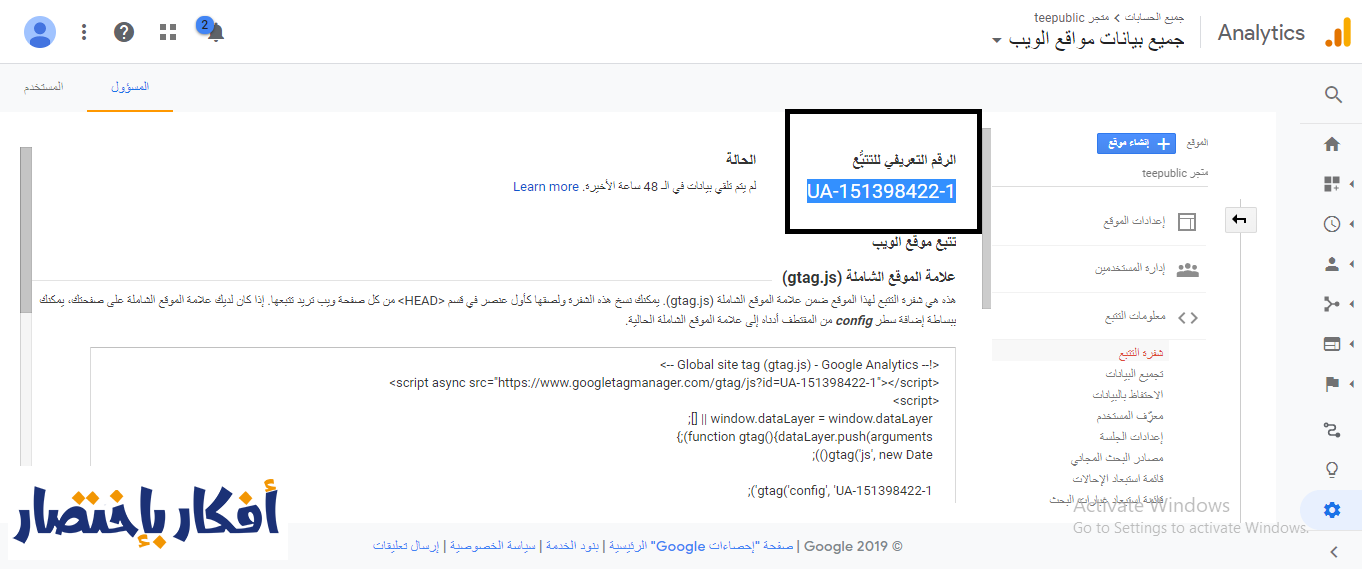The width and height of the screenshot is (1362, 569).
Task: Click the علامة الموقع الشاملة (gtag.js) heading
Action: tap(868, 277)
